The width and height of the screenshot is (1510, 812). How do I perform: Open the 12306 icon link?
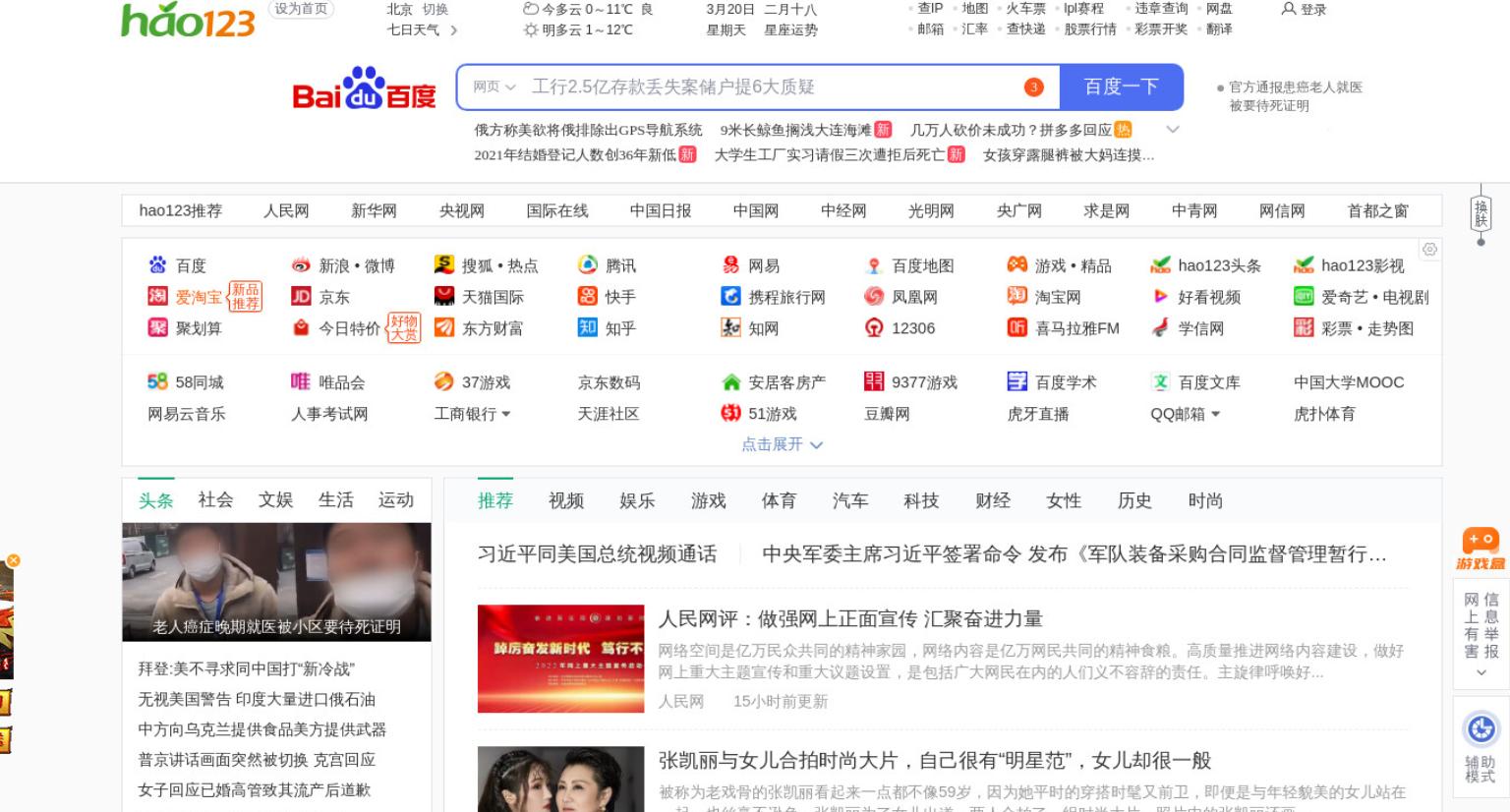(x=874, y=328)
